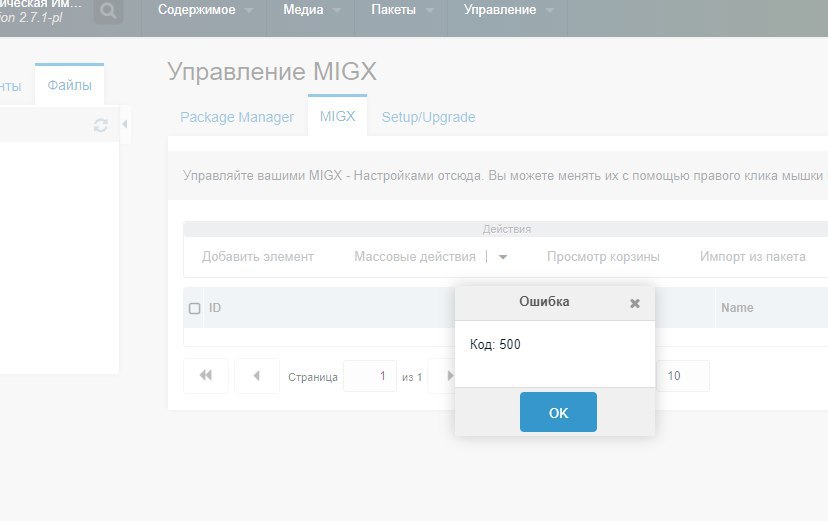Open the Управление menu
Viewport: 828px width, 521px height.
point(508,10)
